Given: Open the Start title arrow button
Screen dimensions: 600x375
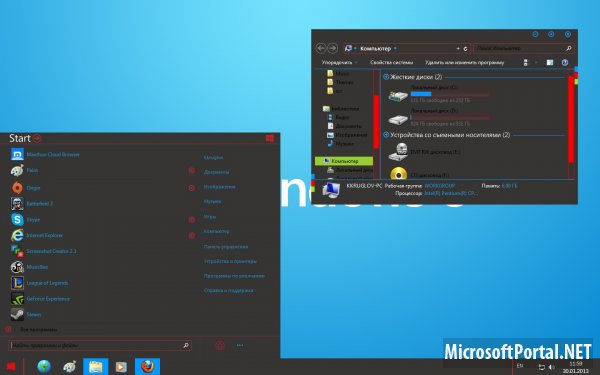Looking at the screenshot, I should click(x=37, y=139).
